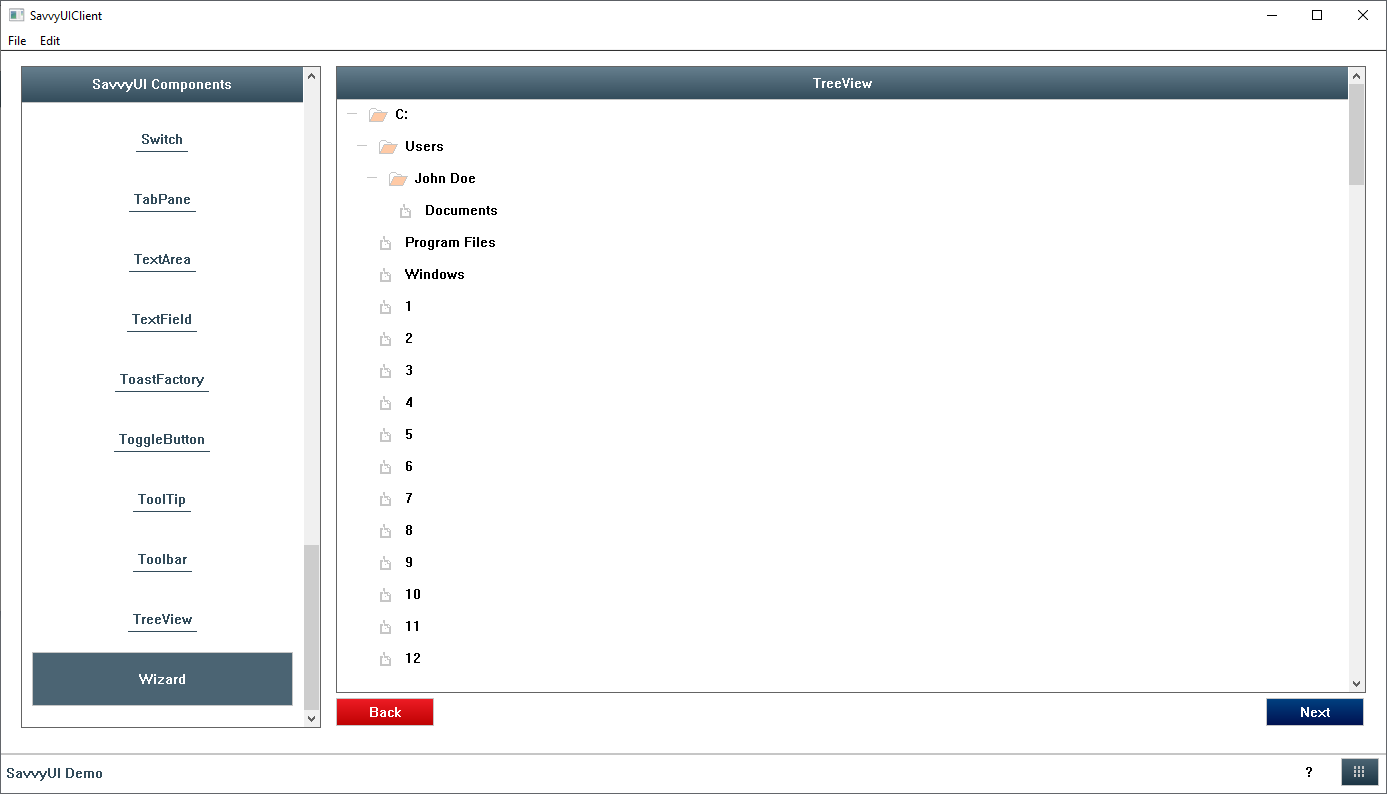Collapse the John Doe tree node
The width and height of the screenshot is (1387, 794).
coord(371,178)
